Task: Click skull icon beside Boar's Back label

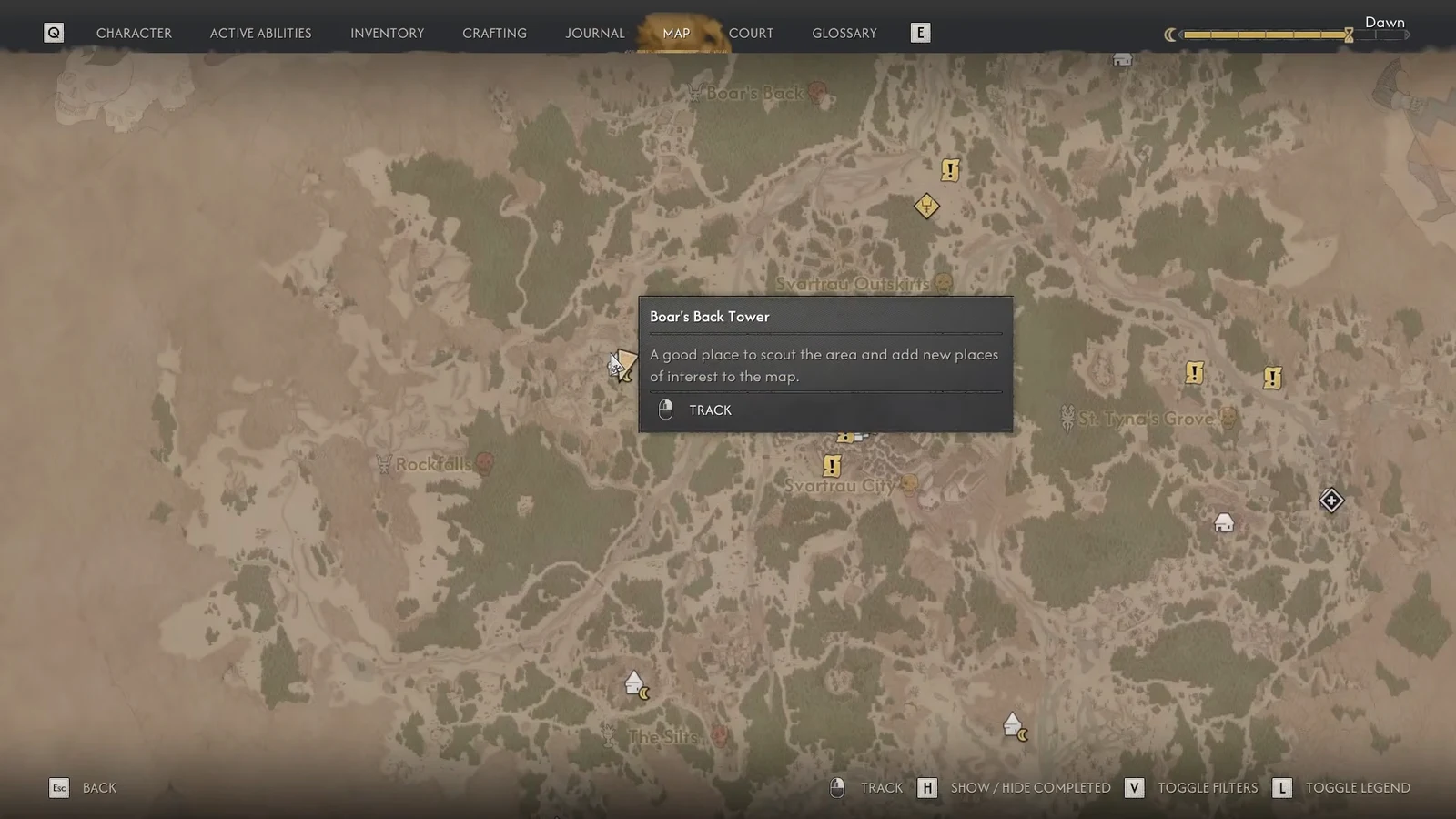Action: (x=817, y=92)
